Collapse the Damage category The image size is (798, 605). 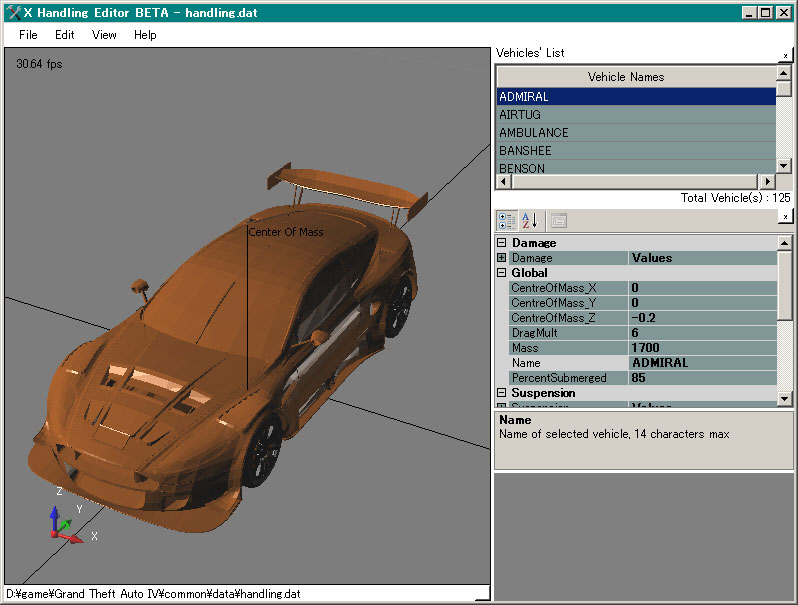pos(502,243)
